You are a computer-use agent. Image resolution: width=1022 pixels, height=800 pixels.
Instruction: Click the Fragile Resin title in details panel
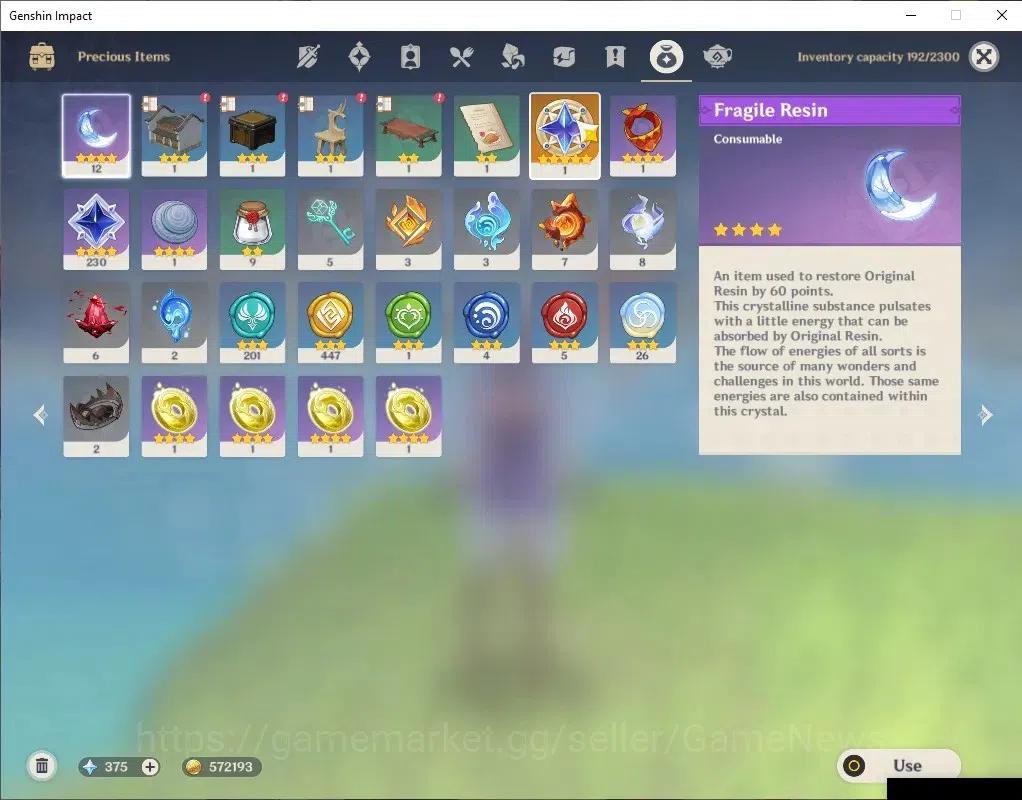[770, 110]
